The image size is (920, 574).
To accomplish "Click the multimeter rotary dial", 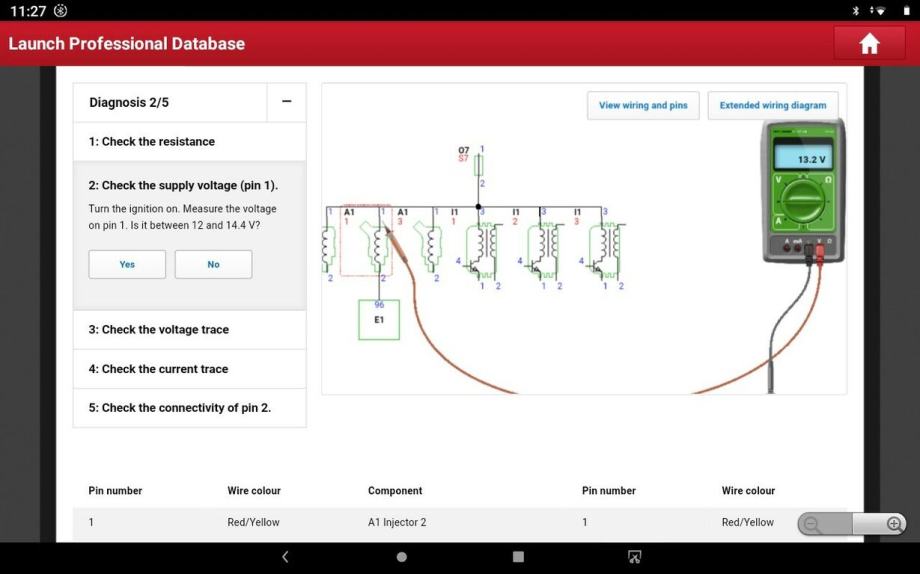I will 801,200.
